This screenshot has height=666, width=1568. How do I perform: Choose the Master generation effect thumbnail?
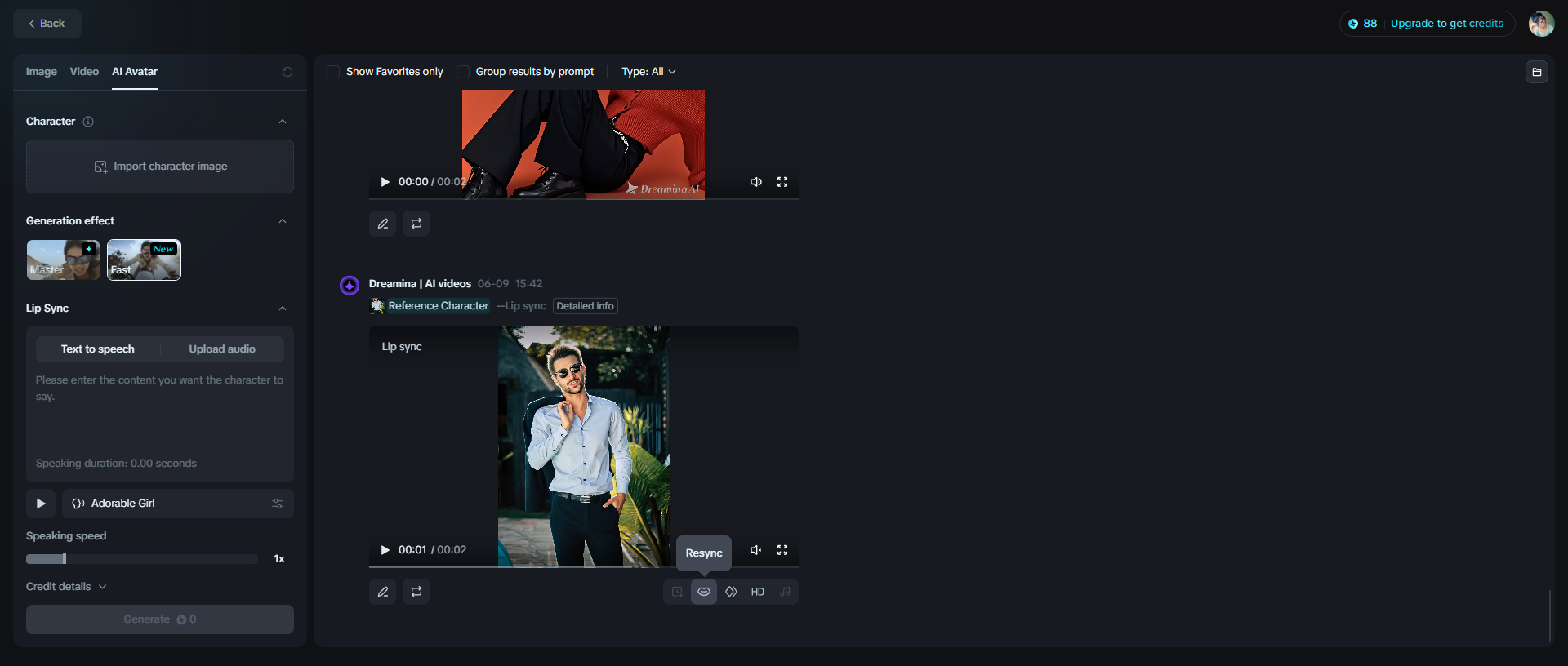click(63, 260)
